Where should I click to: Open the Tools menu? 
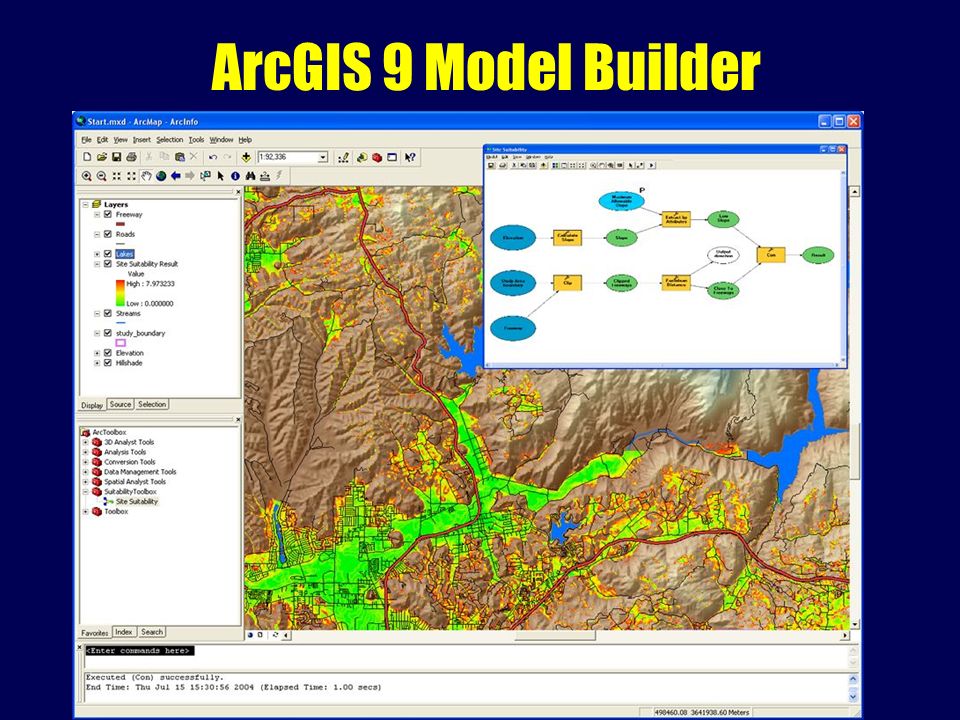pyautogui.click(x=196, y=140)
